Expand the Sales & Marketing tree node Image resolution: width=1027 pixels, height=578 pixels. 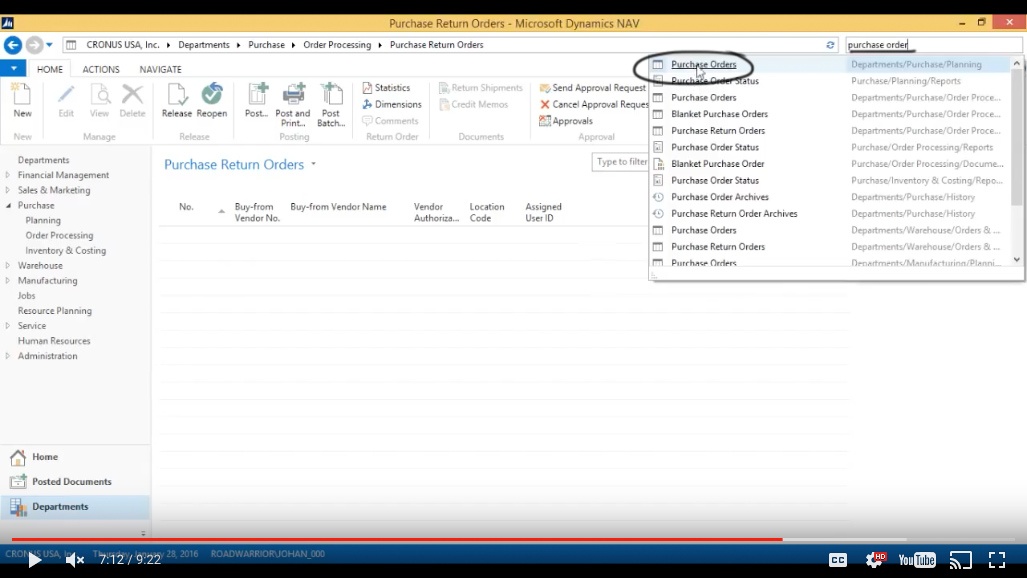click(8, 190)
